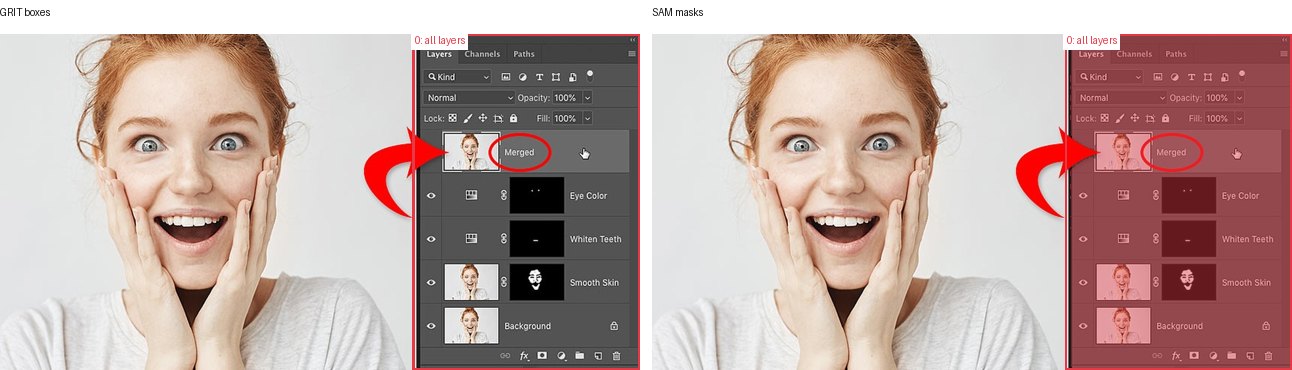Image resolution: width=1292 pixels, height=370 pixels.
Task: Select Merged layer name in GRIT boxes panel
Action: [519, 152]
